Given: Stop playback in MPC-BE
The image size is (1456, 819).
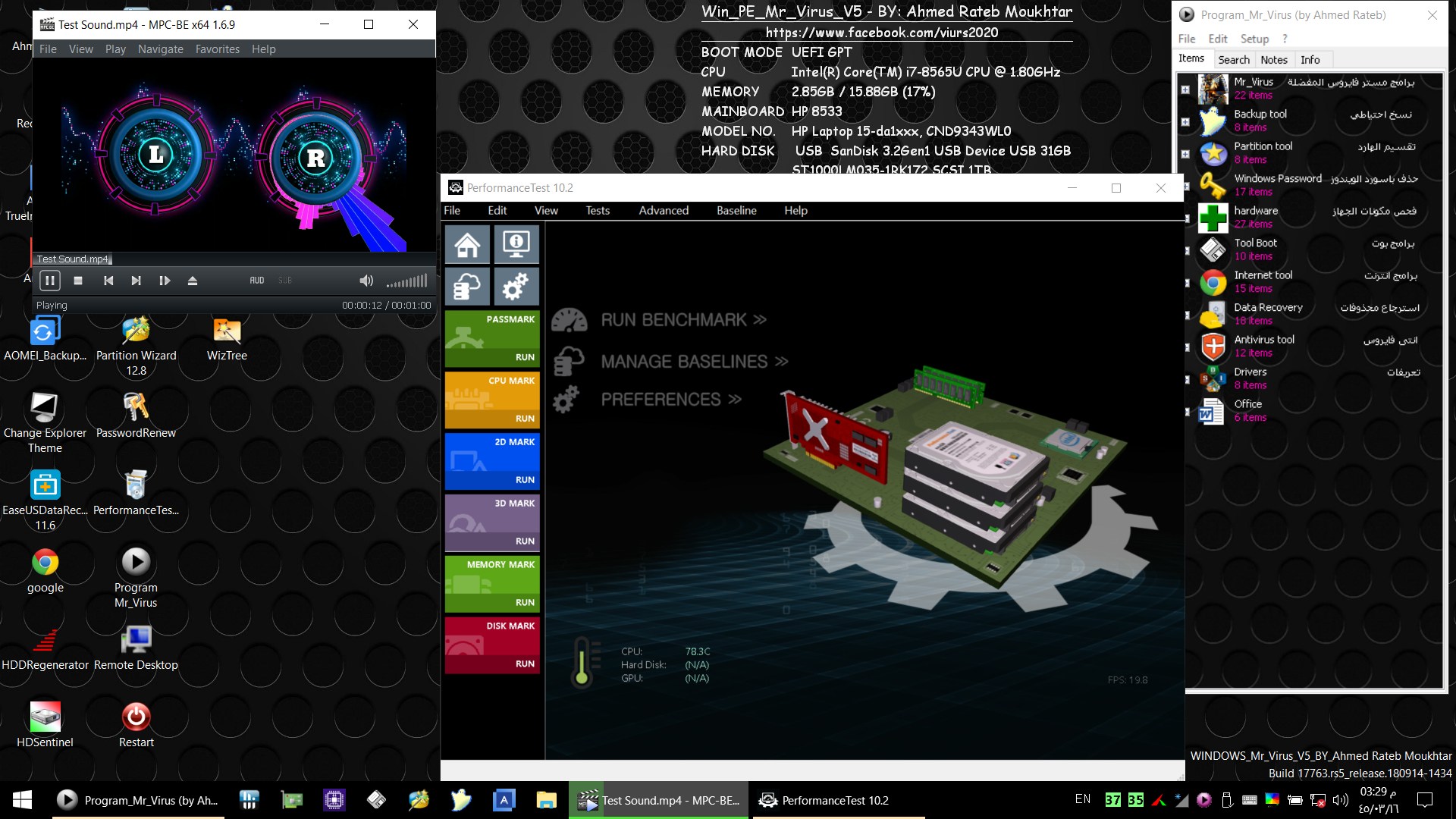Looking at the screenshot, I should (78, 281).
